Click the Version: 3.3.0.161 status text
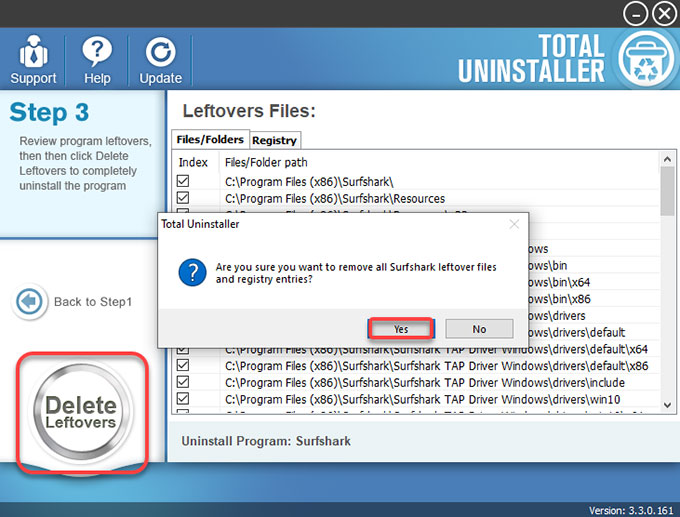This screenshot has height=517, width=680. click(x=631, y=510)
